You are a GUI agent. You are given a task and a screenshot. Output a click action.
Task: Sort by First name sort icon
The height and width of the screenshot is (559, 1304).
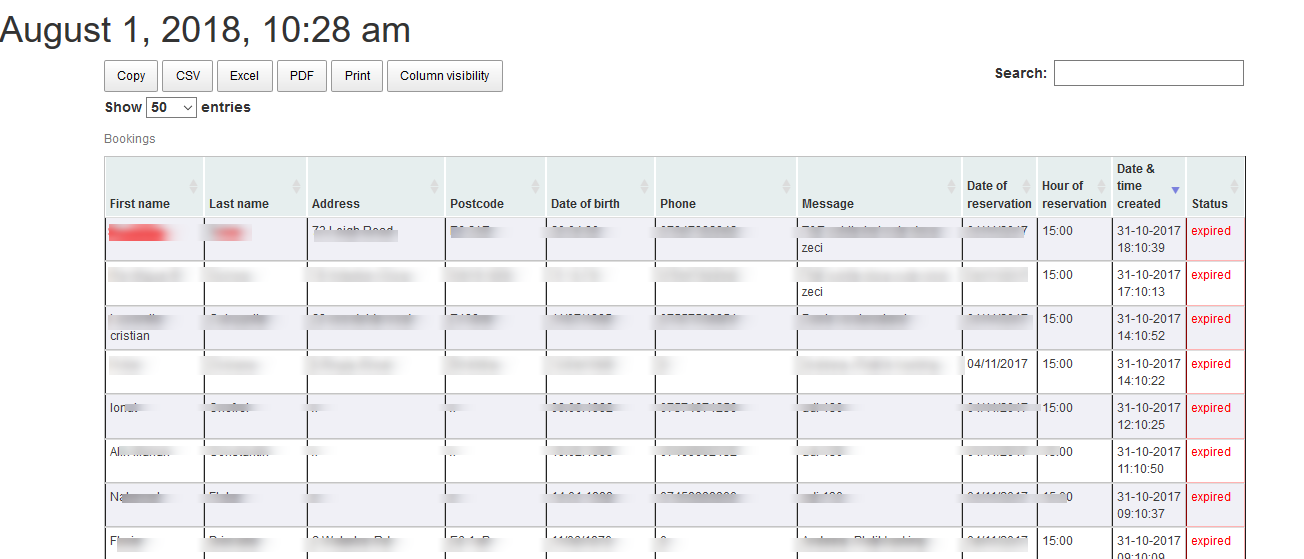(x=193, y=186)
